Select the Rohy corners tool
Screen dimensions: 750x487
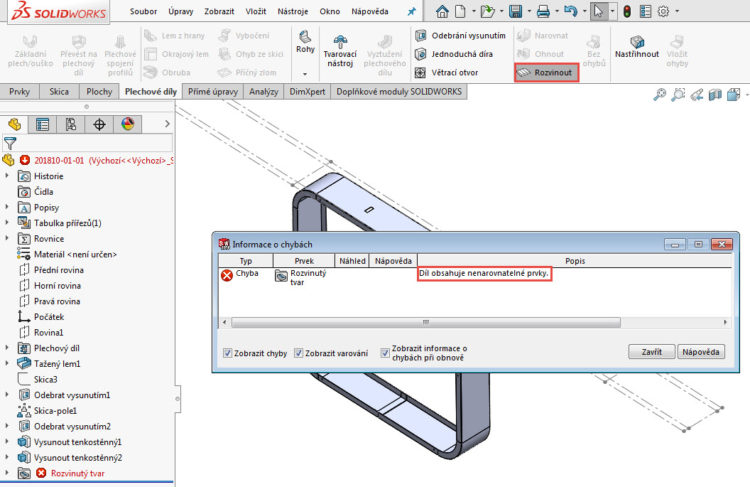point(305,42)
